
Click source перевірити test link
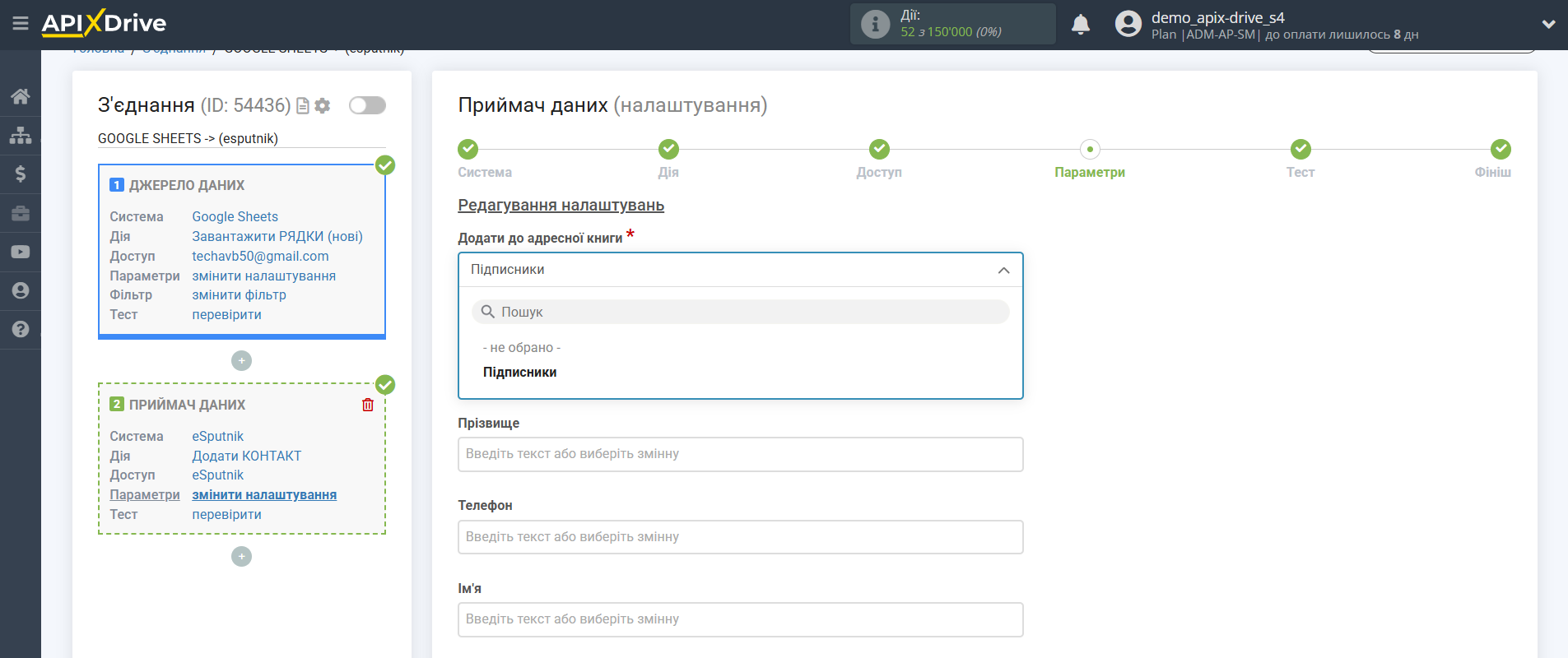[x=226, y=314]
